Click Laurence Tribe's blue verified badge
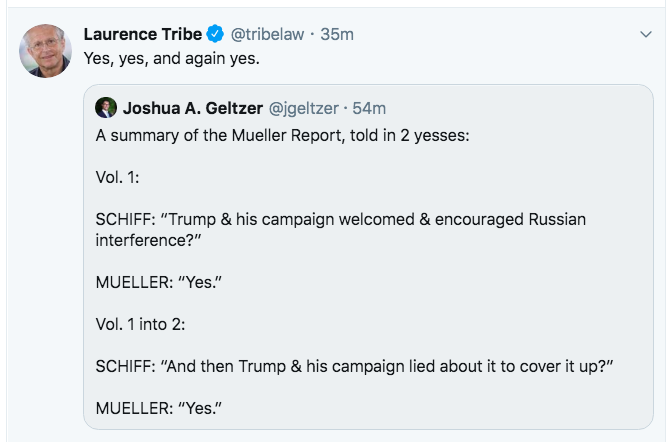The height and width of the screenshot is (442, 667). [215, 35]
